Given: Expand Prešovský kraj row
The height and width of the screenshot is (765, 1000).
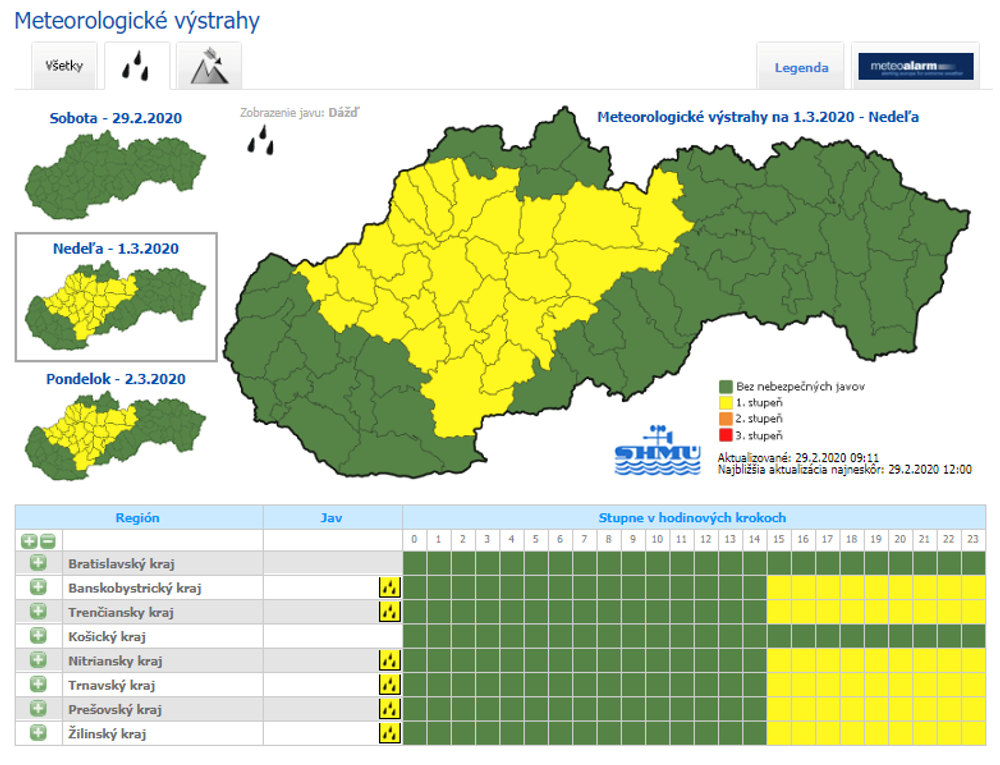Looking at the screenshot, I should coord(38,709).
